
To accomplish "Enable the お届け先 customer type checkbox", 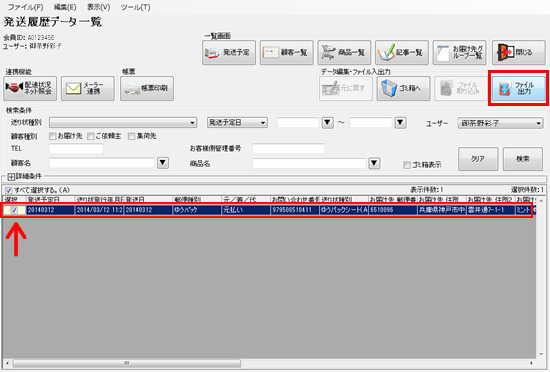I will (x=53, y=136).
